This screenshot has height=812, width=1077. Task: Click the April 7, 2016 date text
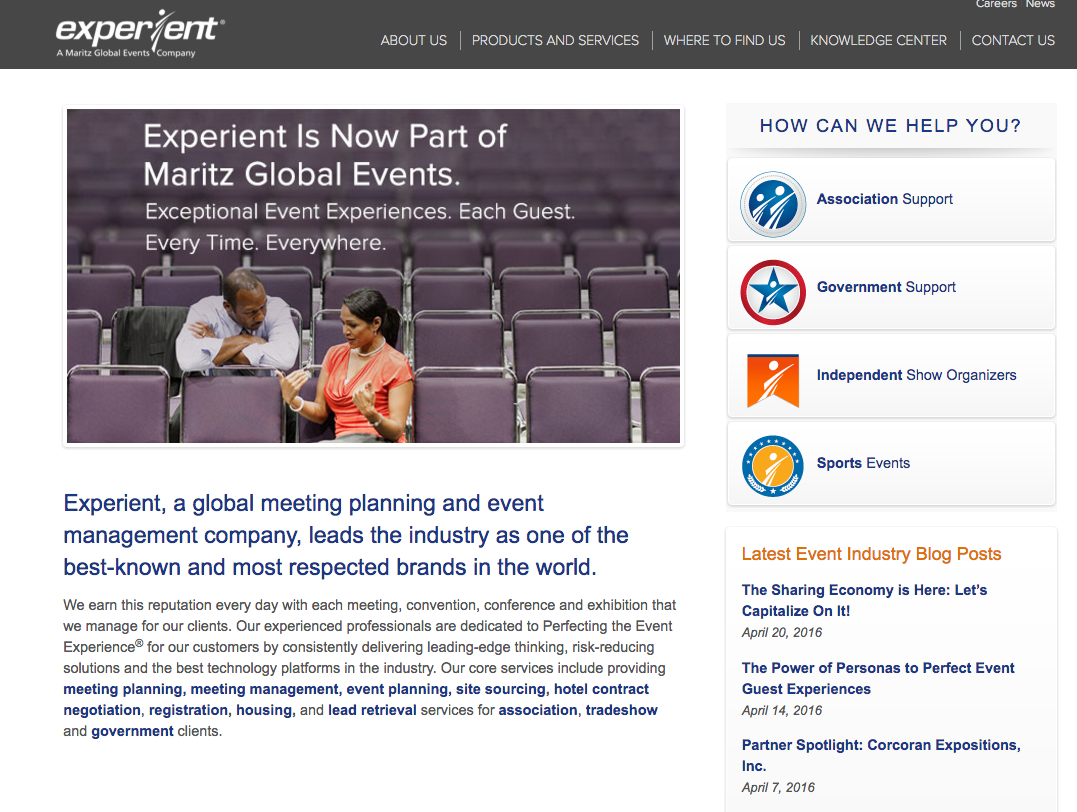click(778, 787)
